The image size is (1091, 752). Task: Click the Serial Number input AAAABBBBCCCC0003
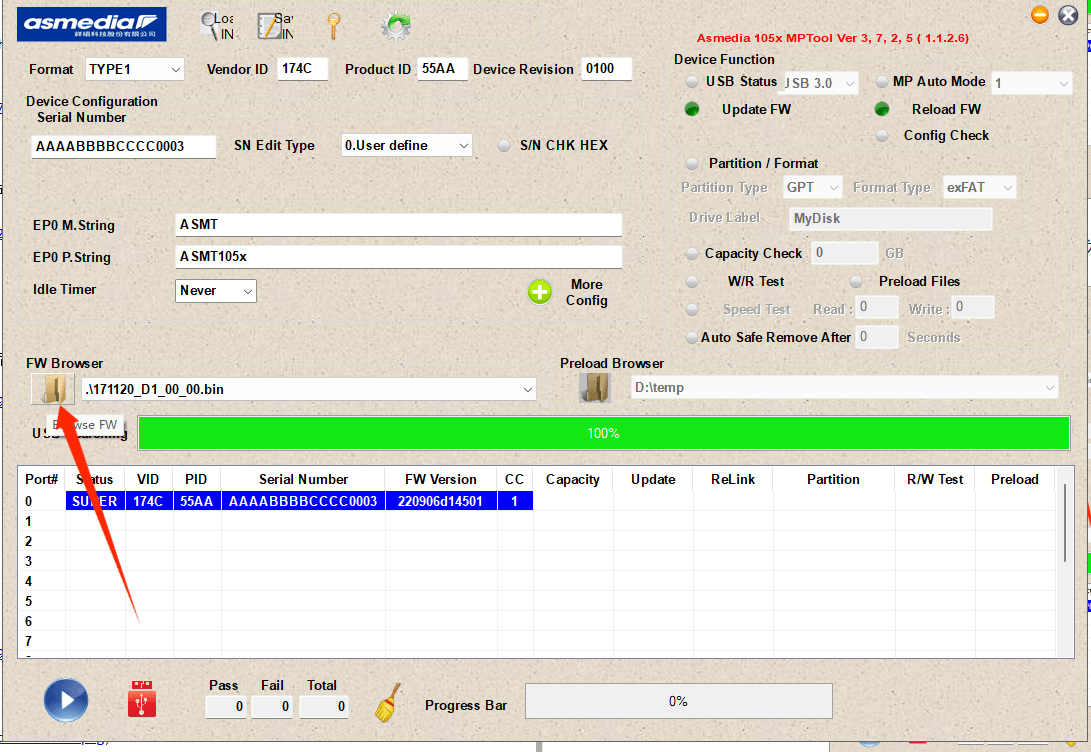point(123,147)
